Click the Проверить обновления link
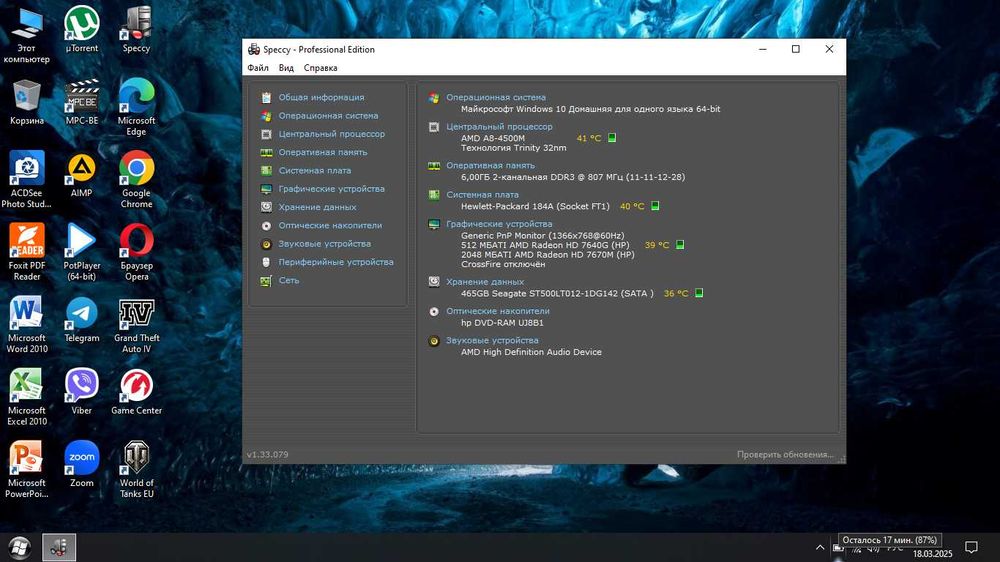 click(785, 455)
